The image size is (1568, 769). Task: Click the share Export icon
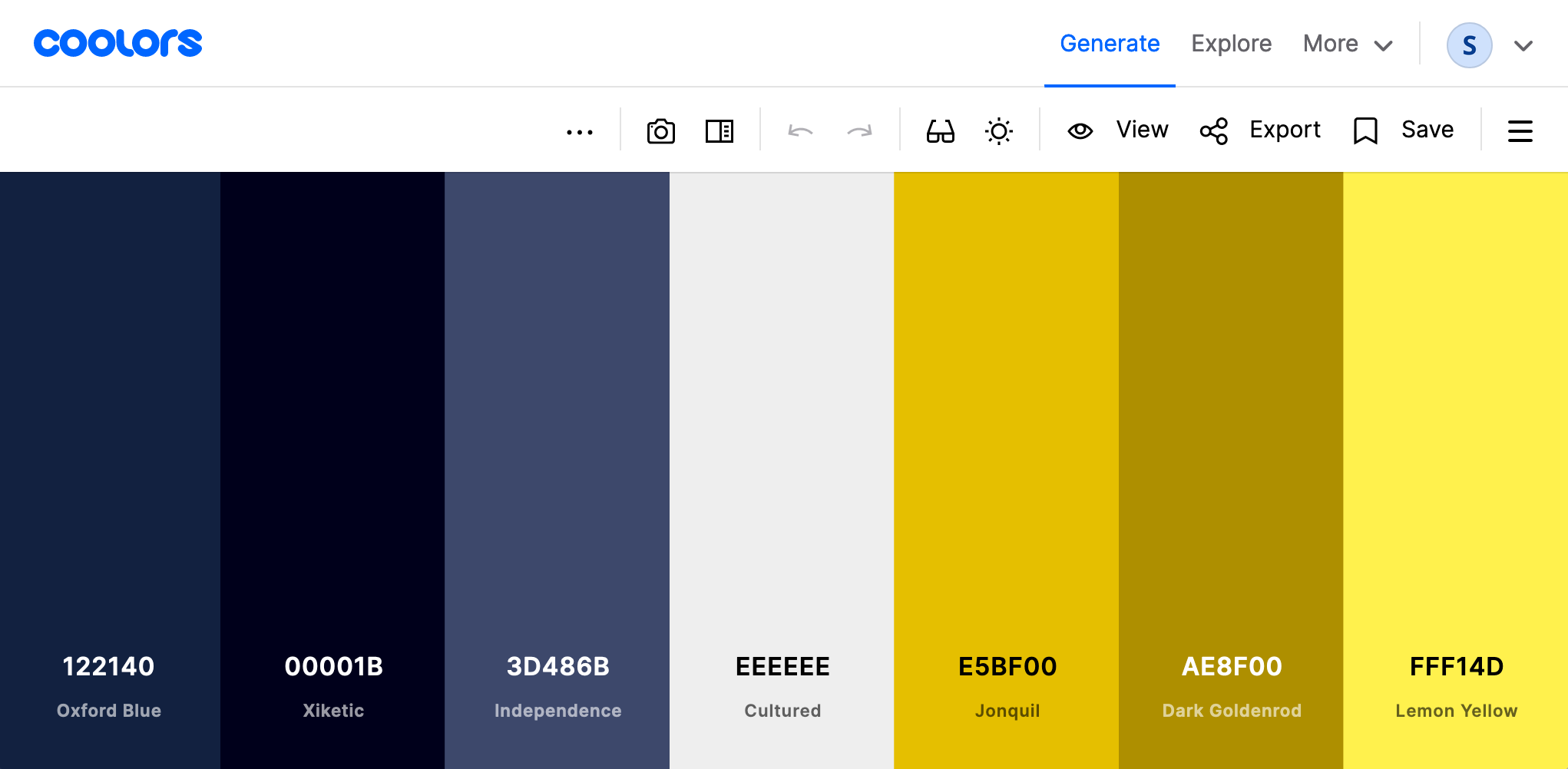pos(1214,130)
